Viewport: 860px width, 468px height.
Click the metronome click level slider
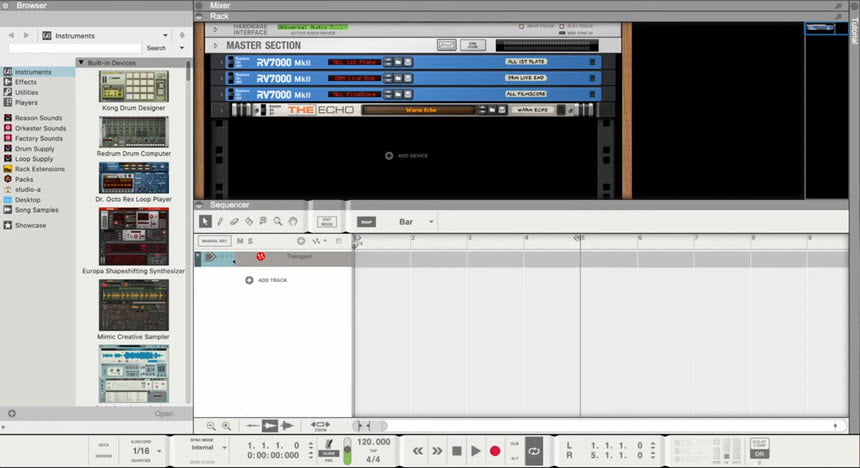point(347,451)
